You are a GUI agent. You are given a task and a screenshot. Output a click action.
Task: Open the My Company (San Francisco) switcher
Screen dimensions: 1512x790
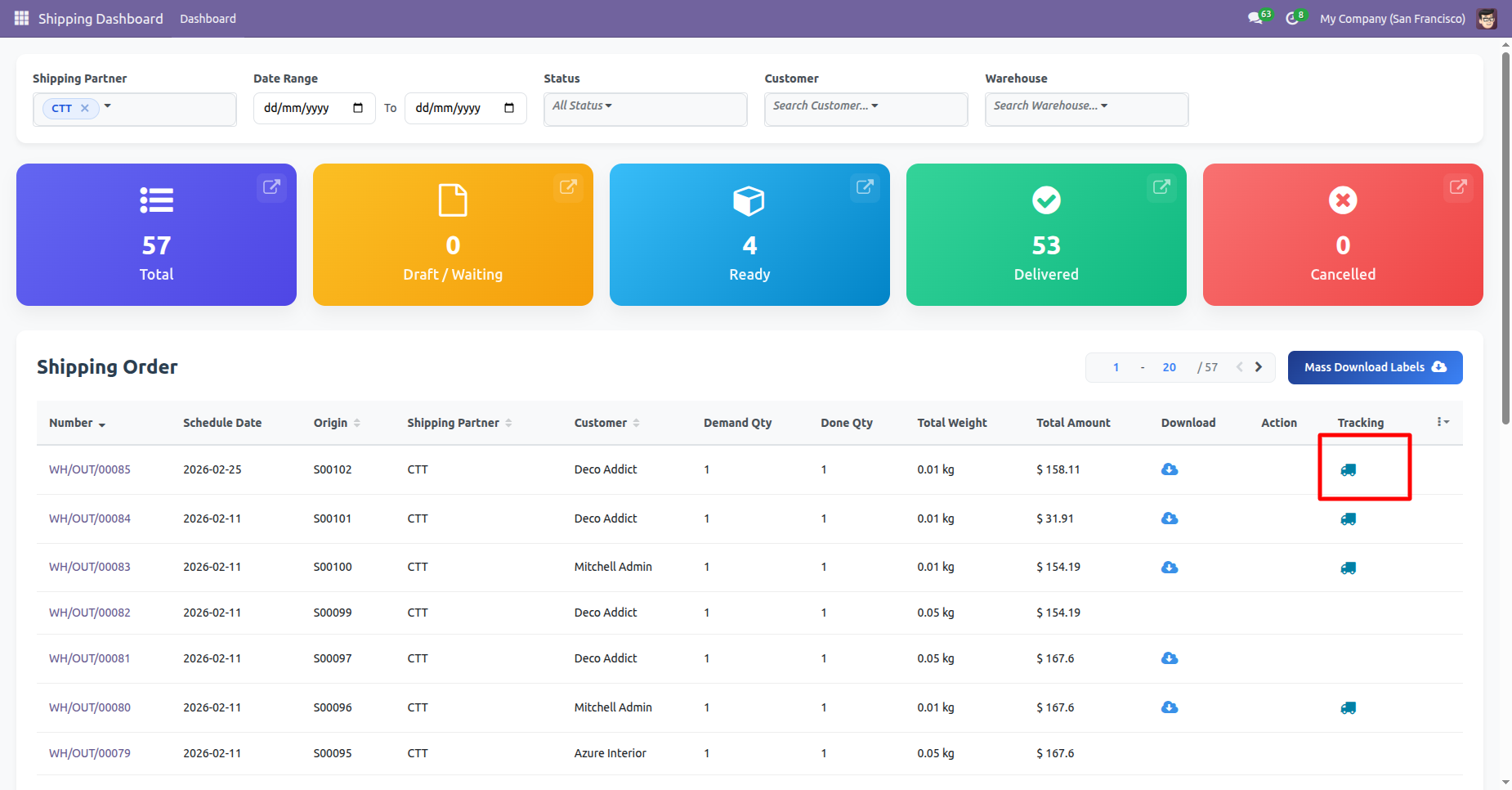tap(1392, 18)
